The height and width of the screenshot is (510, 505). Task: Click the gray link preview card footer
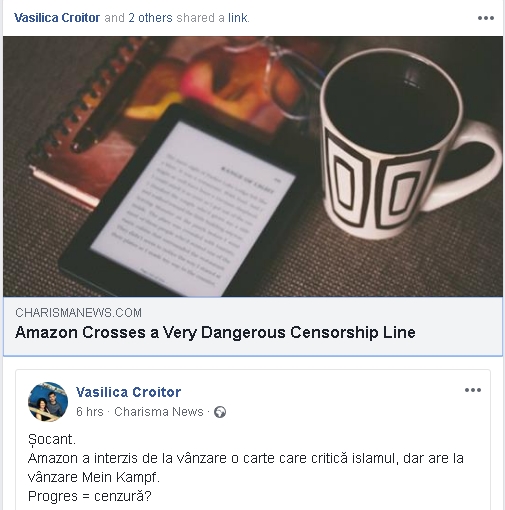[253, 326]
